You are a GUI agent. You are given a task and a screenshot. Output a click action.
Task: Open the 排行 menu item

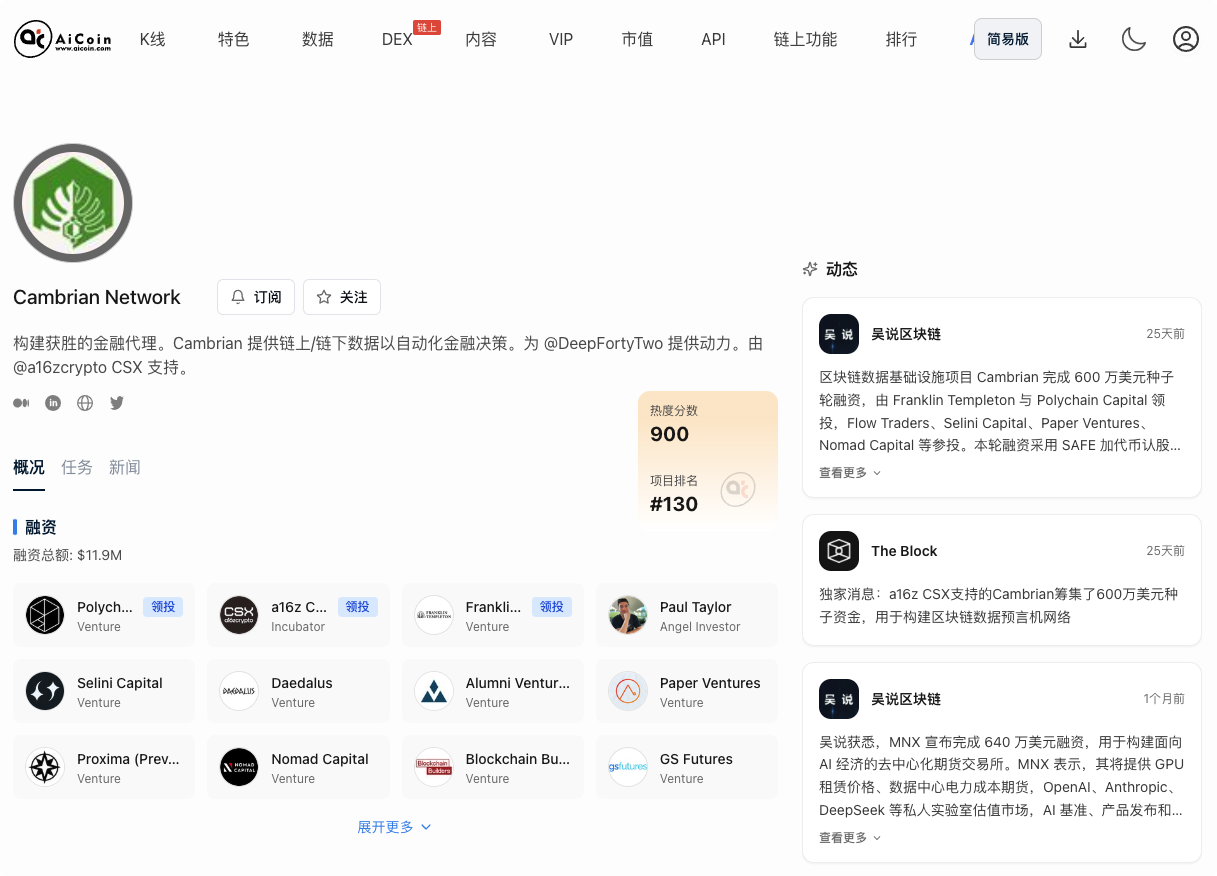[x=901, y=40]
